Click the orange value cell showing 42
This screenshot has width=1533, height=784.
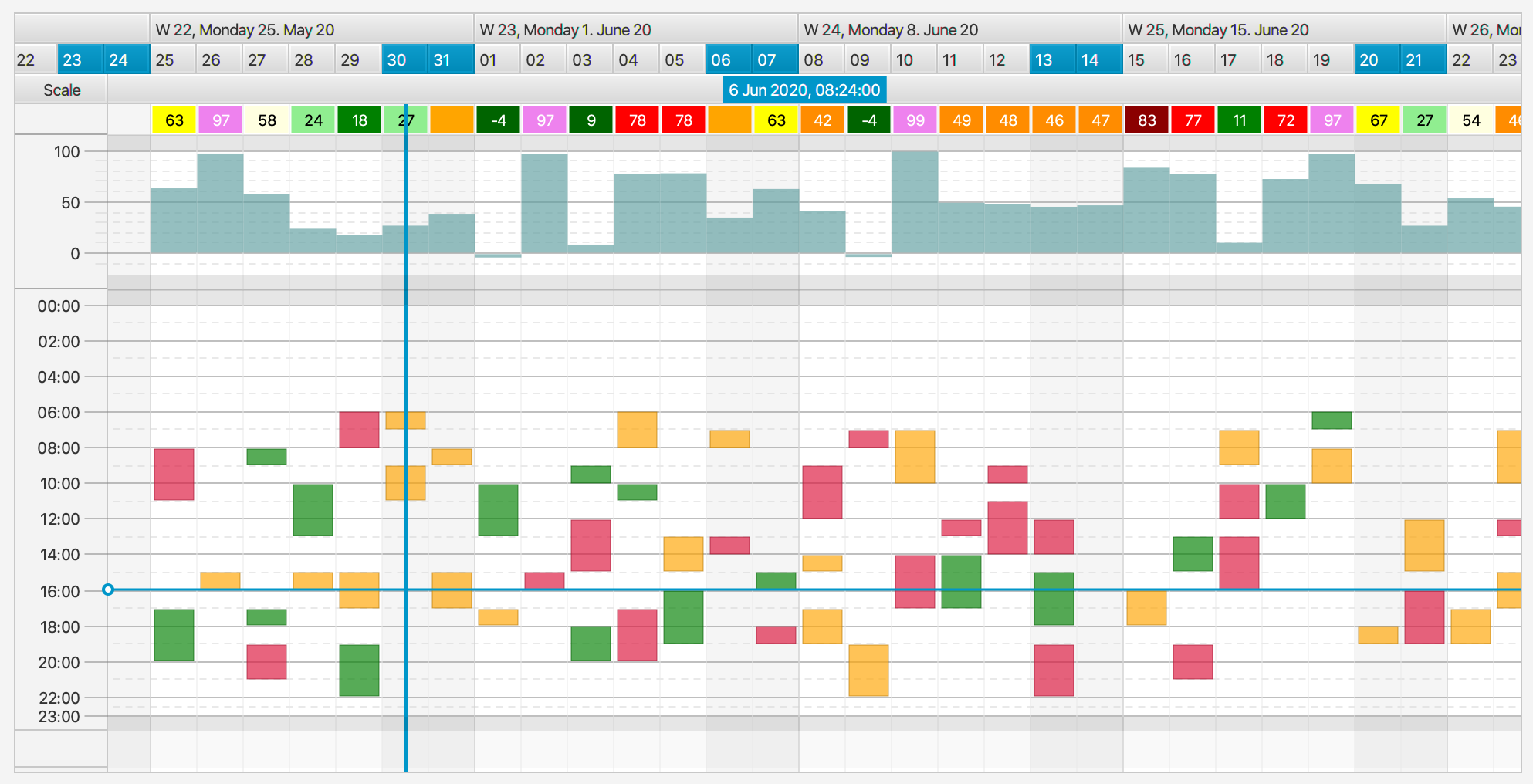tap(823, 120)
